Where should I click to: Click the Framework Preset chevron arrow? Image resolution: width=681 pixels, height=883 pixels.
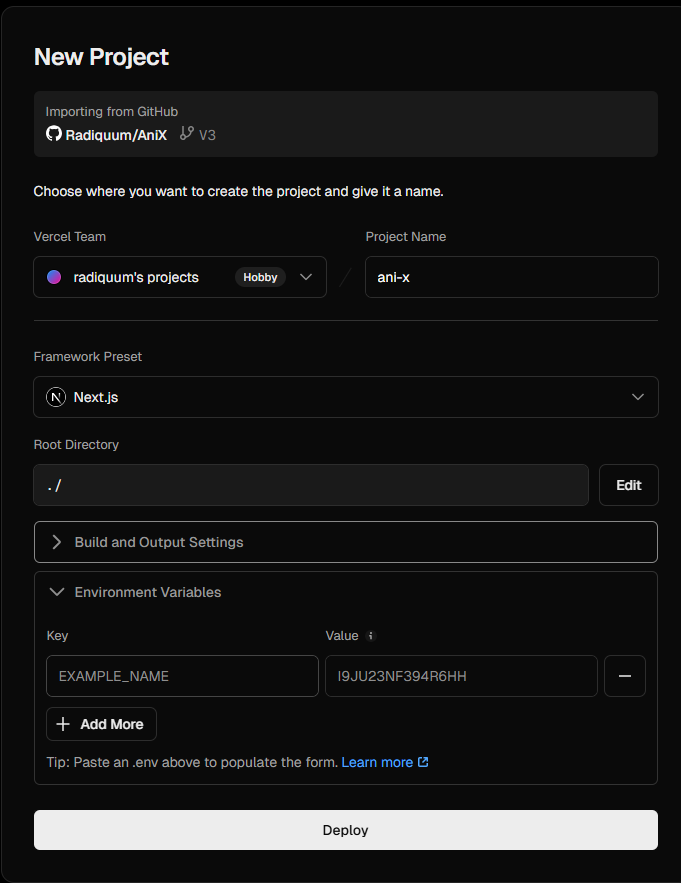pos(638,397)
